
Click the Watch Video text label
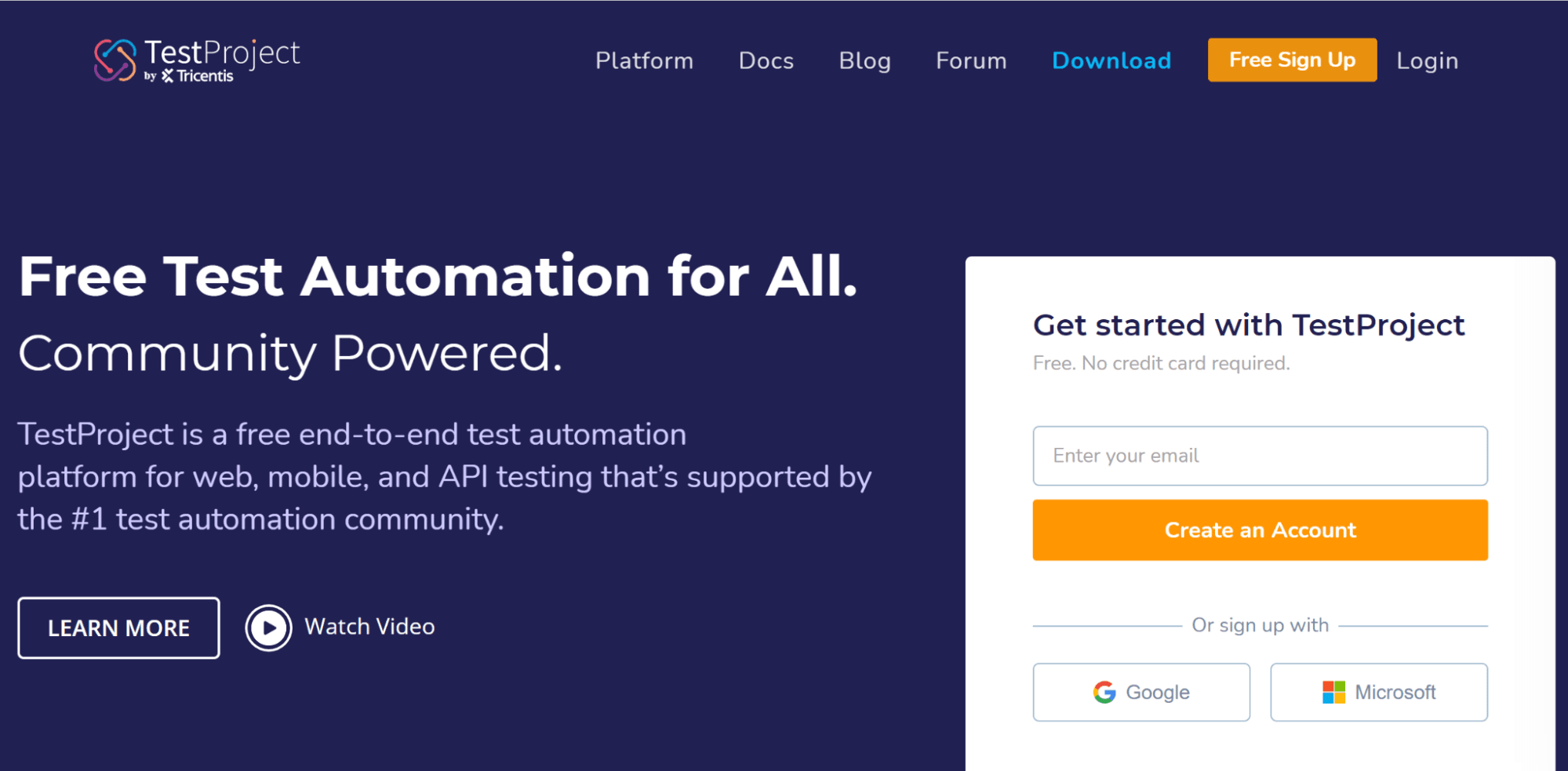pos(369,627)
